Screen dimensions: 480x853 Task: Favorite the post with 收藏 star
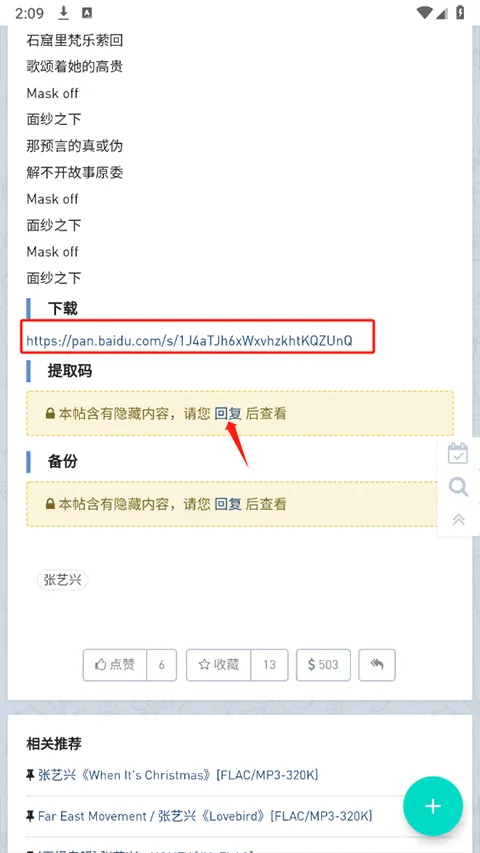pos(218,665)
